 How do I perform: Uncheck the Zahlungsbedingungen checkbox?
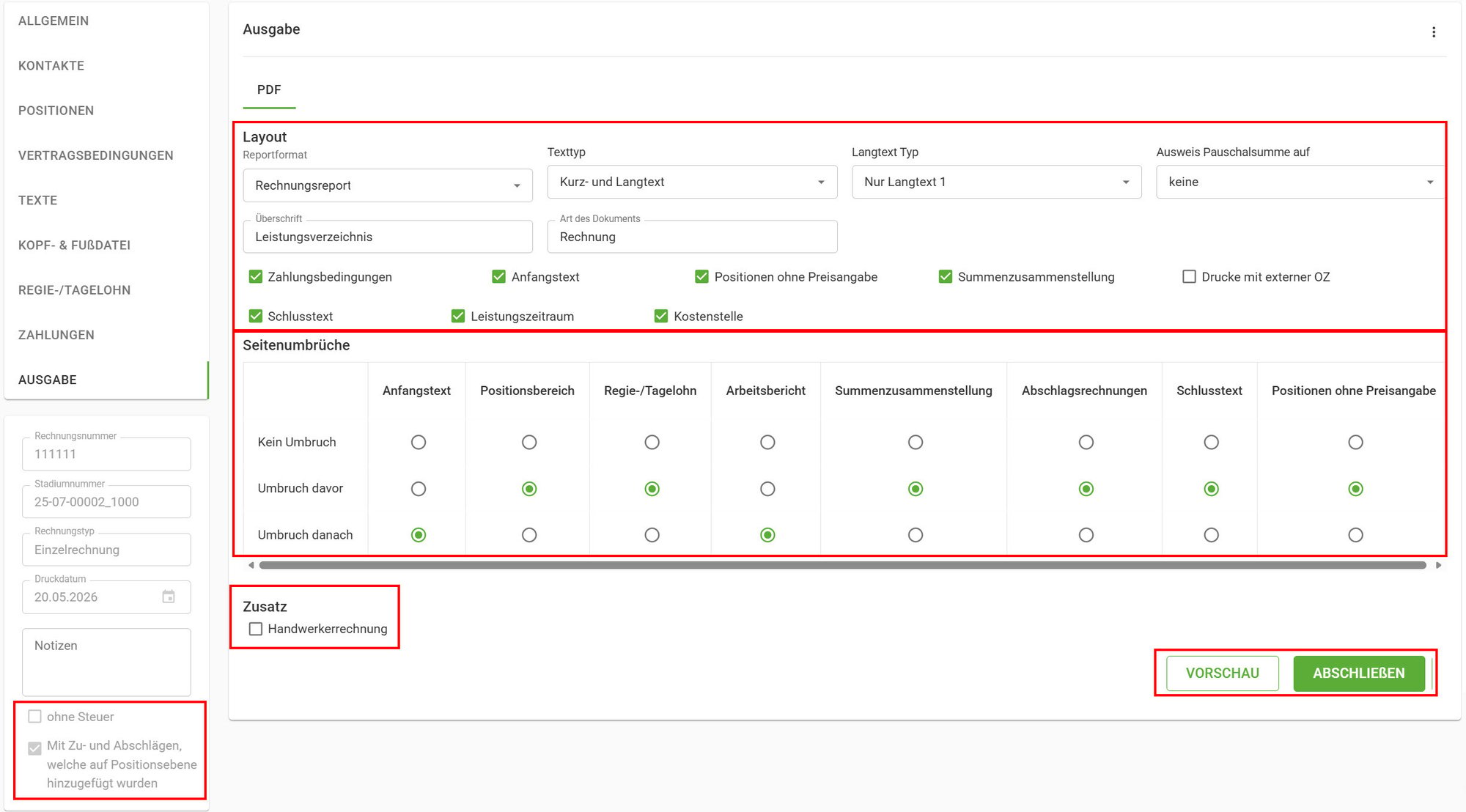(256, 276)
